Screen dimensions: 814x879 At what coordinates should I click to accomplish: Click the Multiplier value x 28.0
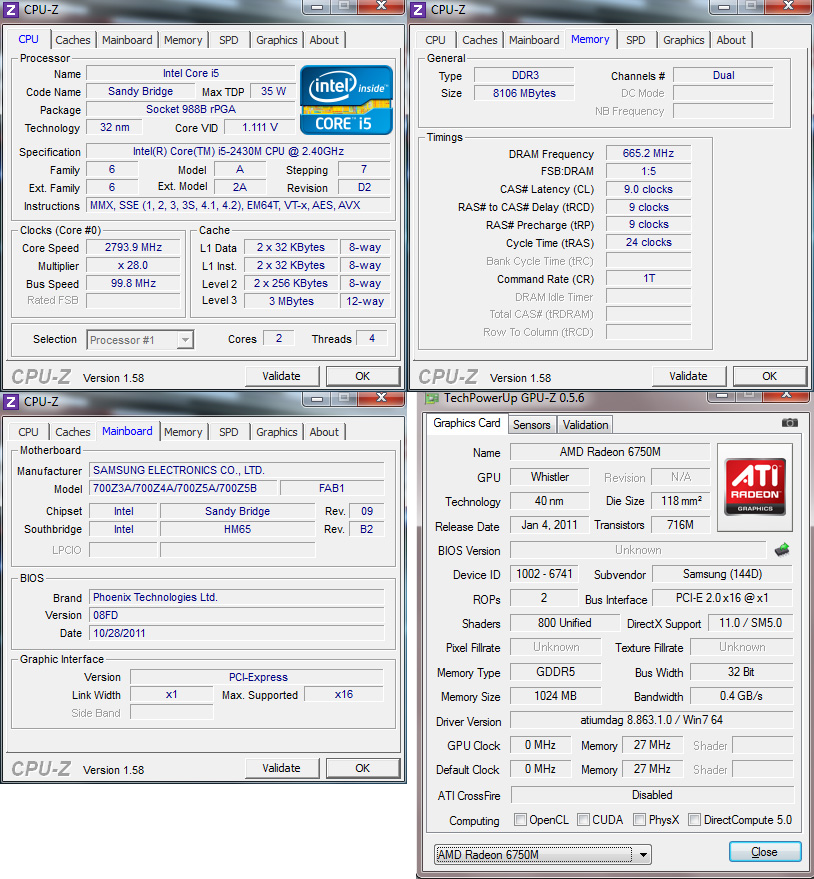[133, 265]
